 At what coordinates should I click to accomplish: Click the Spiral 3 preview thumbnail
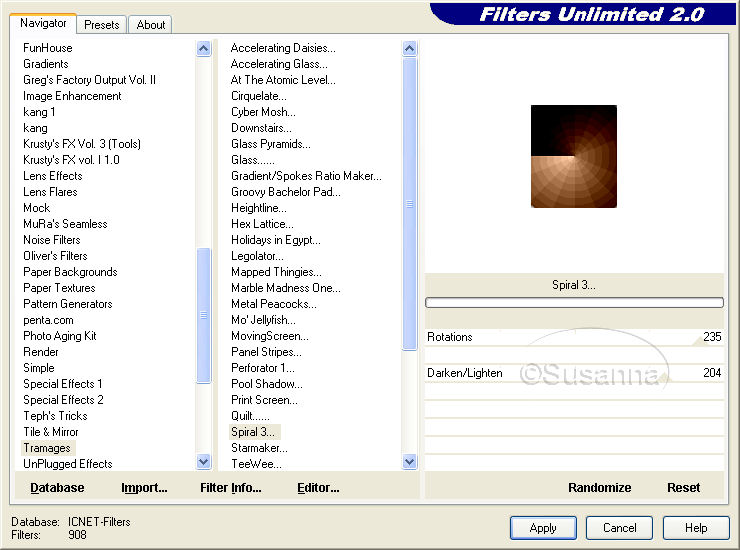(x=574, y=156)
